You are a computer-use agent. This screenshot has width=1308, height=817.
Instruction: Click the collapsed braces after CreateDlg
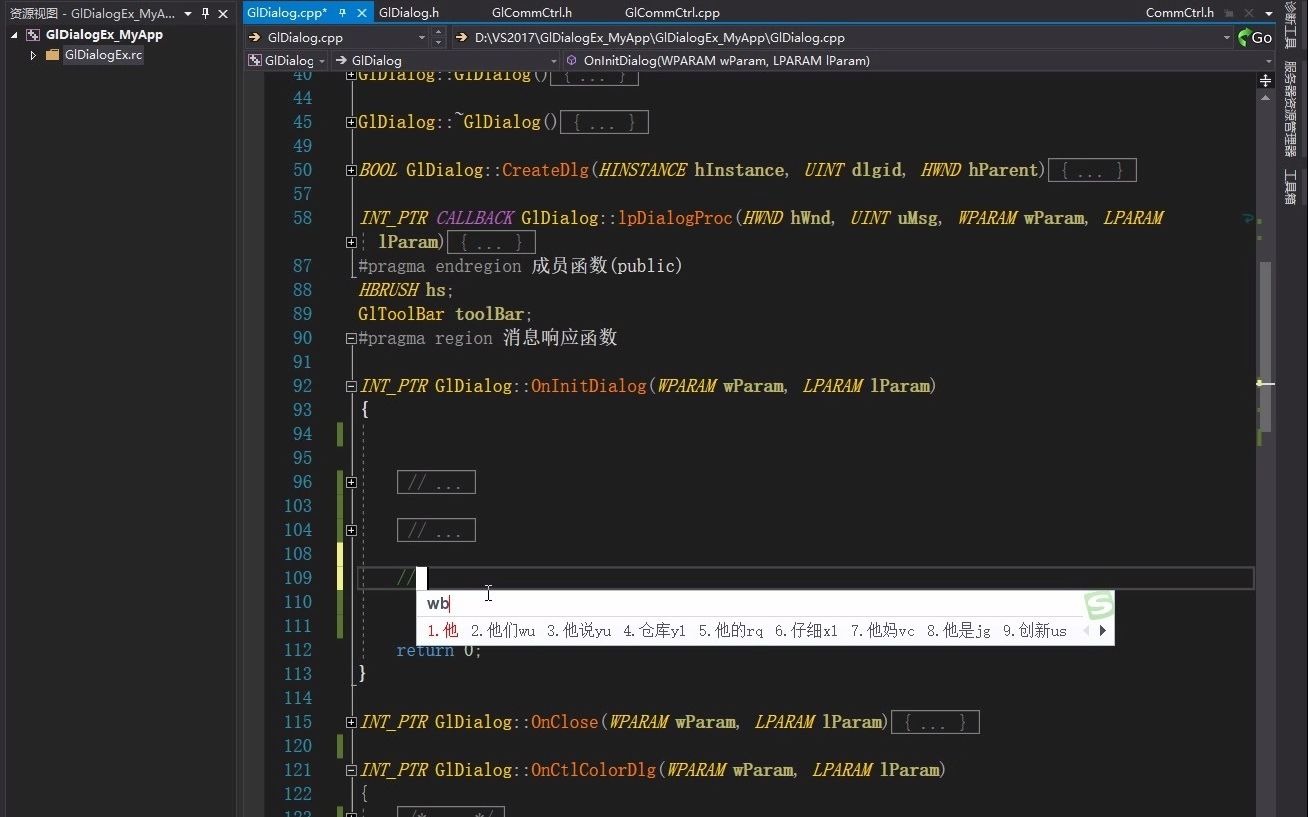pos(1091,171)
